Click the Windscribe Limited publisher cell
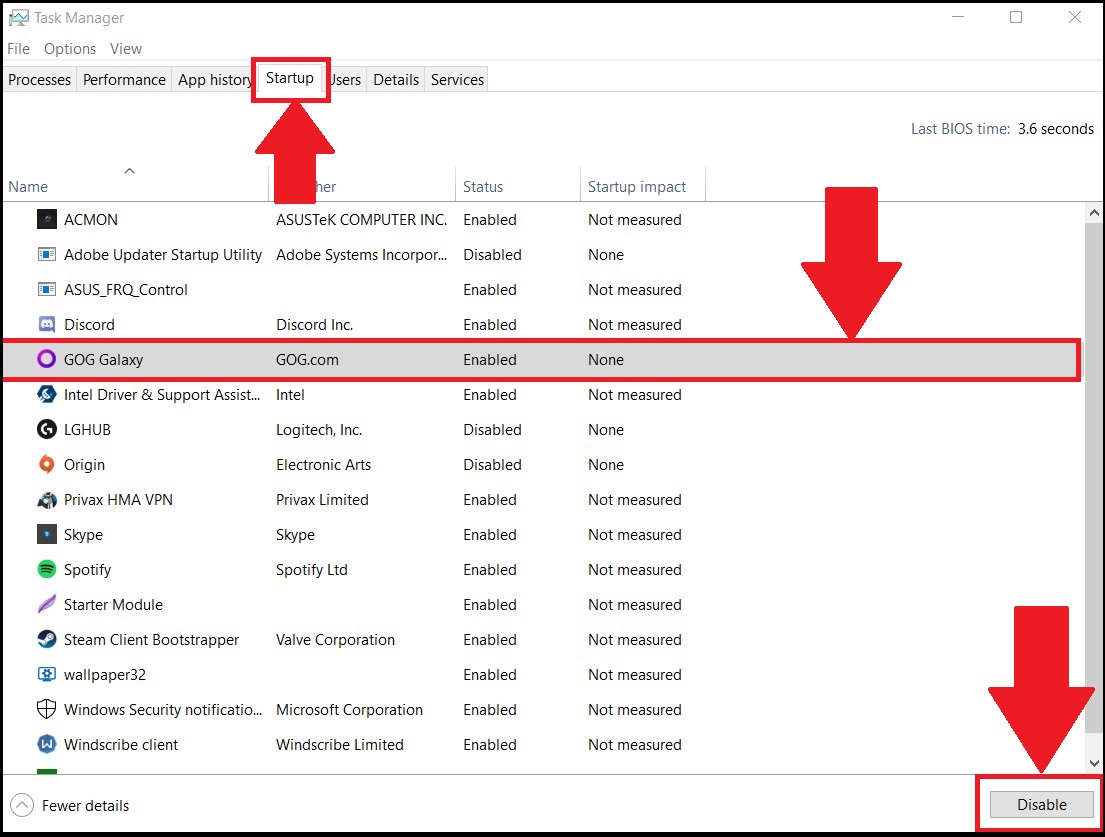 (x=340, y=744)
